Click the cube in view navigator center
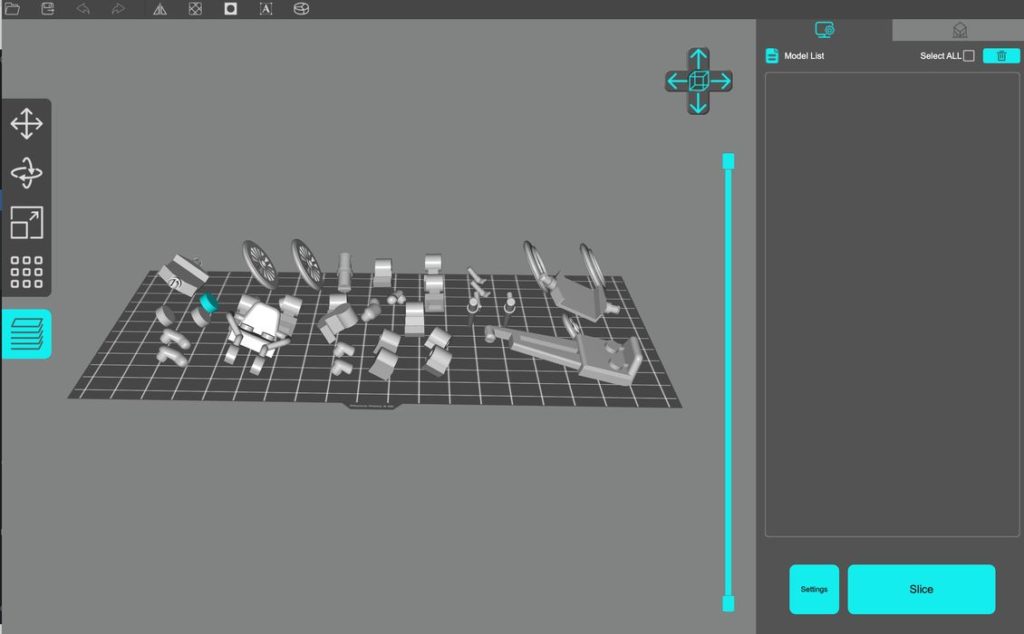 tap(698, 80)
